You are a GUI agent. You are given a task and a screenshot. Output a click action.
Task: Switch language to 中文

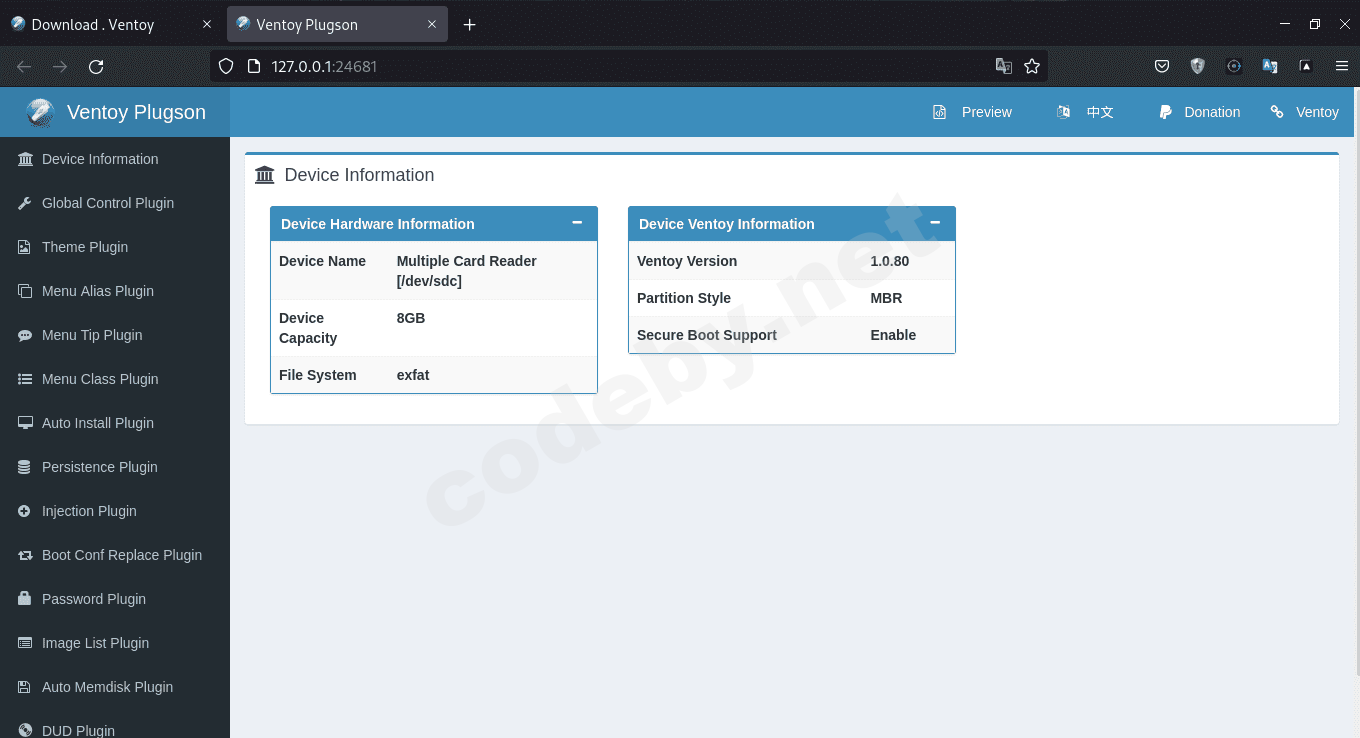tap(1085, 112)
